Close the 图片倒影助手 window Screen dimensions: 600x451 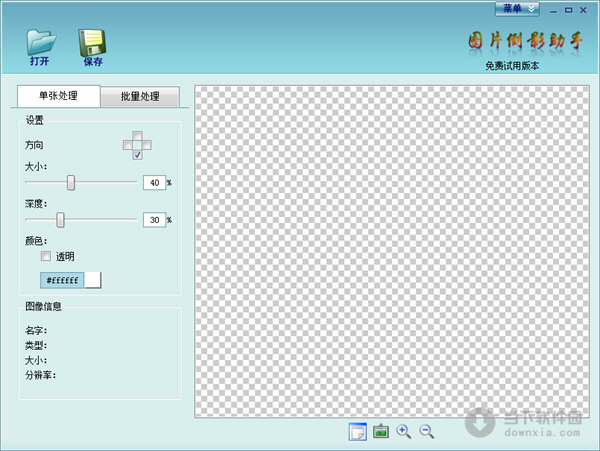point(583,10)
